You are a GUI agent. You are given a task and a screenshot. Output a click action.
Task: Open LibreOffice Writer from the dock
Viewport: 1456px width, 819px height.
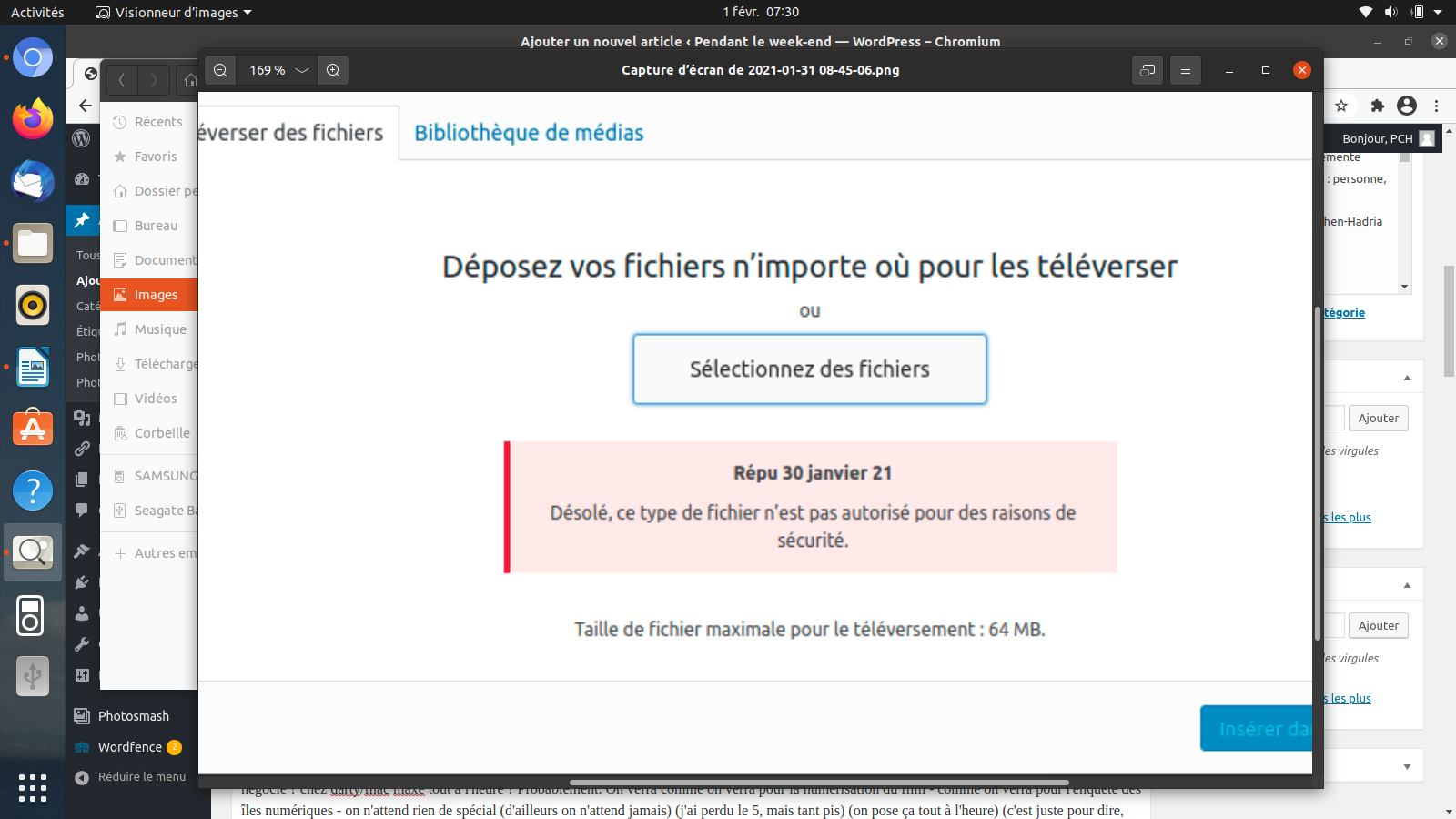tap(33, 368)
